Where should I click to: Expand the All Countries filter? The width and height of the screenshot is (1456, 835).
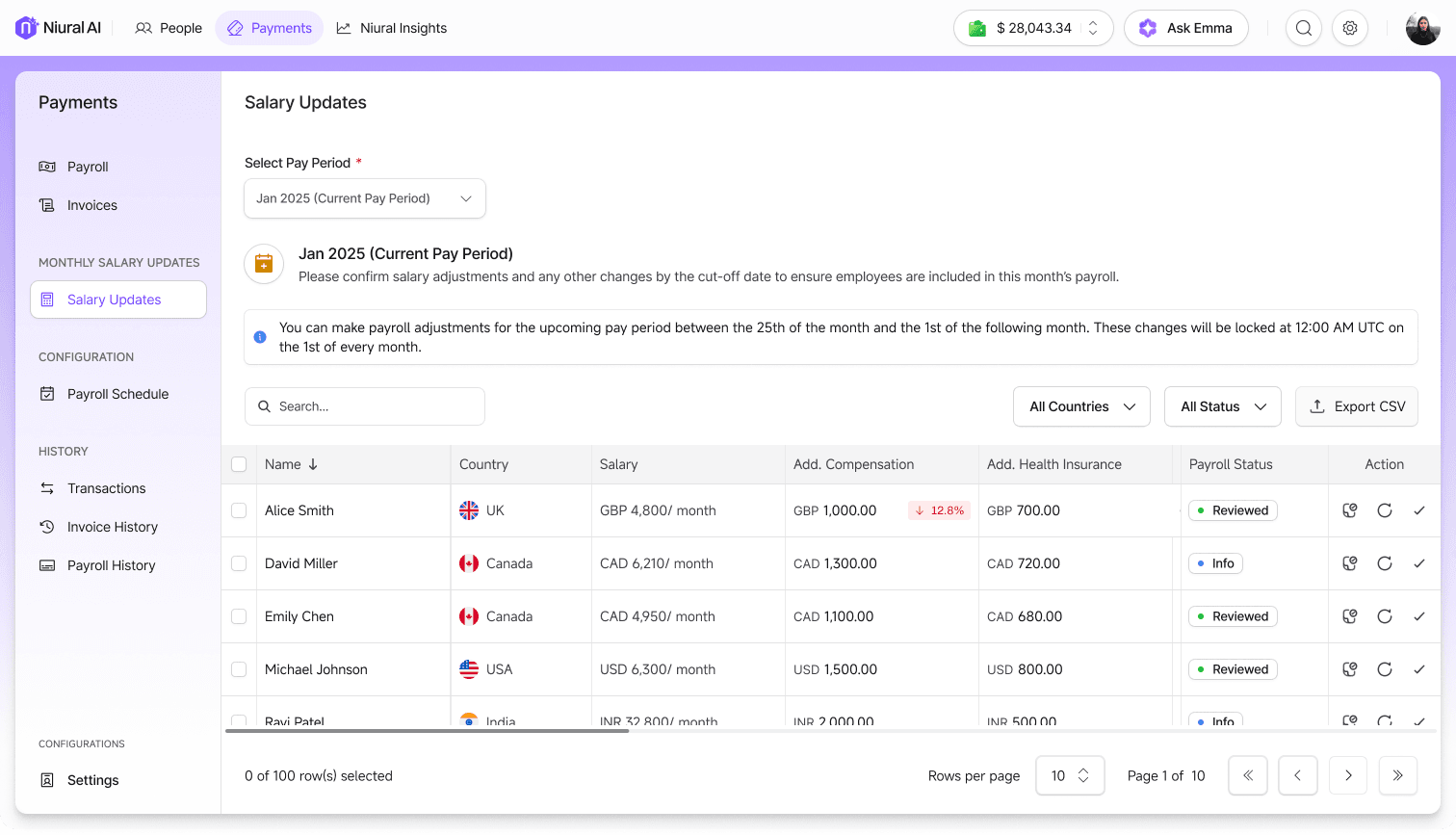pos(1081,406)
